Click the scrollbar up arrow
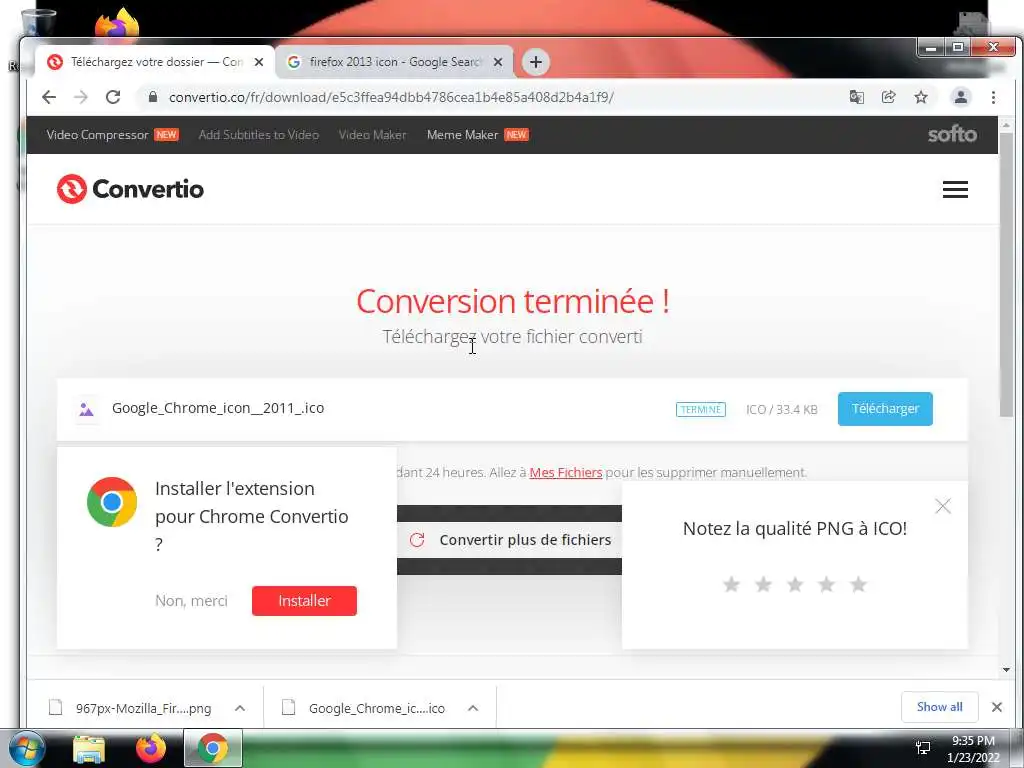Viewport: 1024px width, 768px height. 1006,124
